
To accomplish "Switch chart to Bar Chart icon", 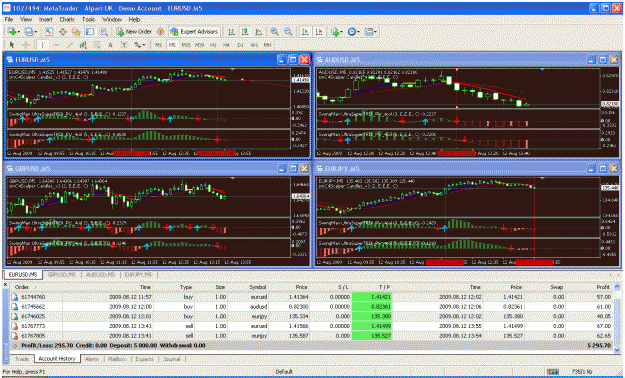I will click(x=231, y=32).
